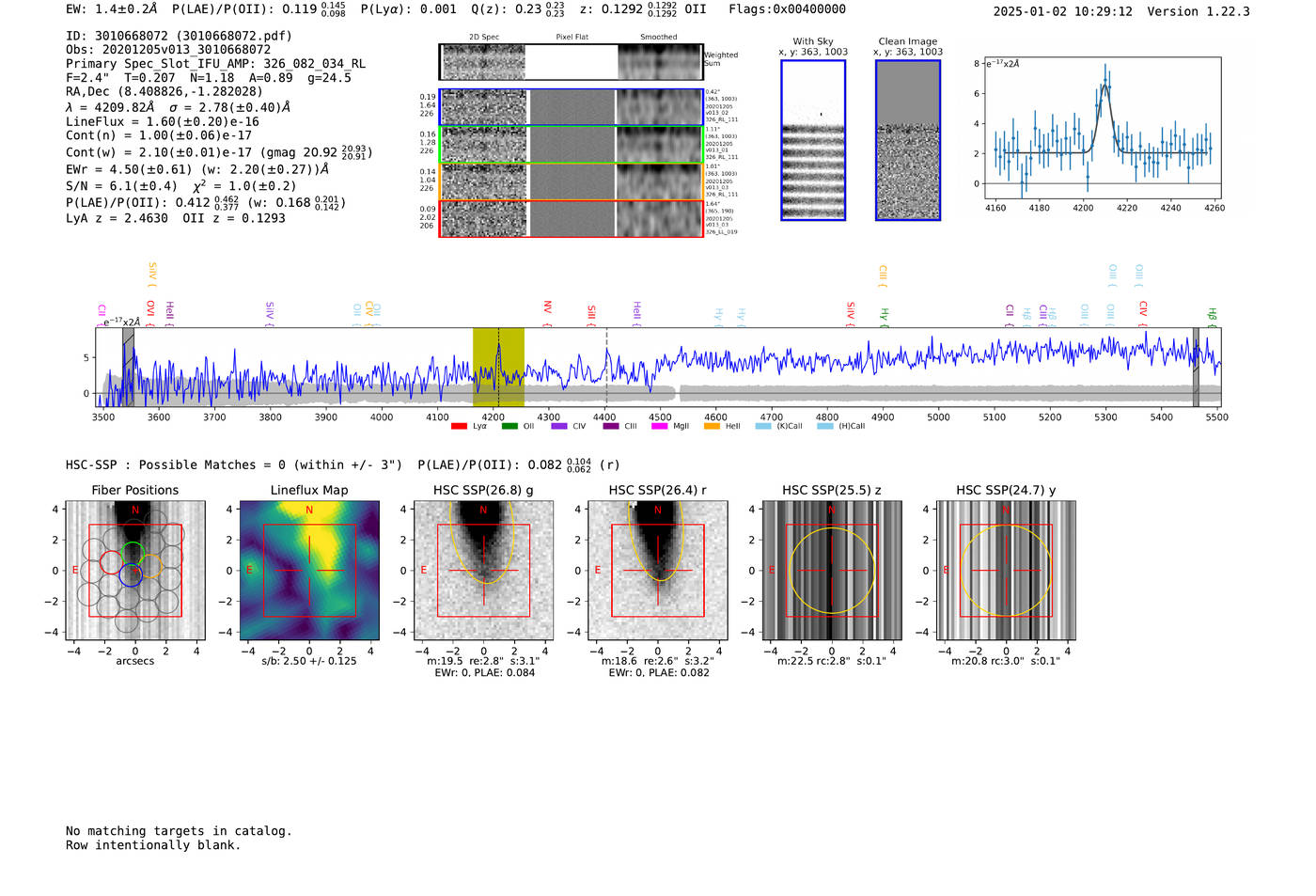Click the Row intentionally blank text

click(x=153, y=845)
